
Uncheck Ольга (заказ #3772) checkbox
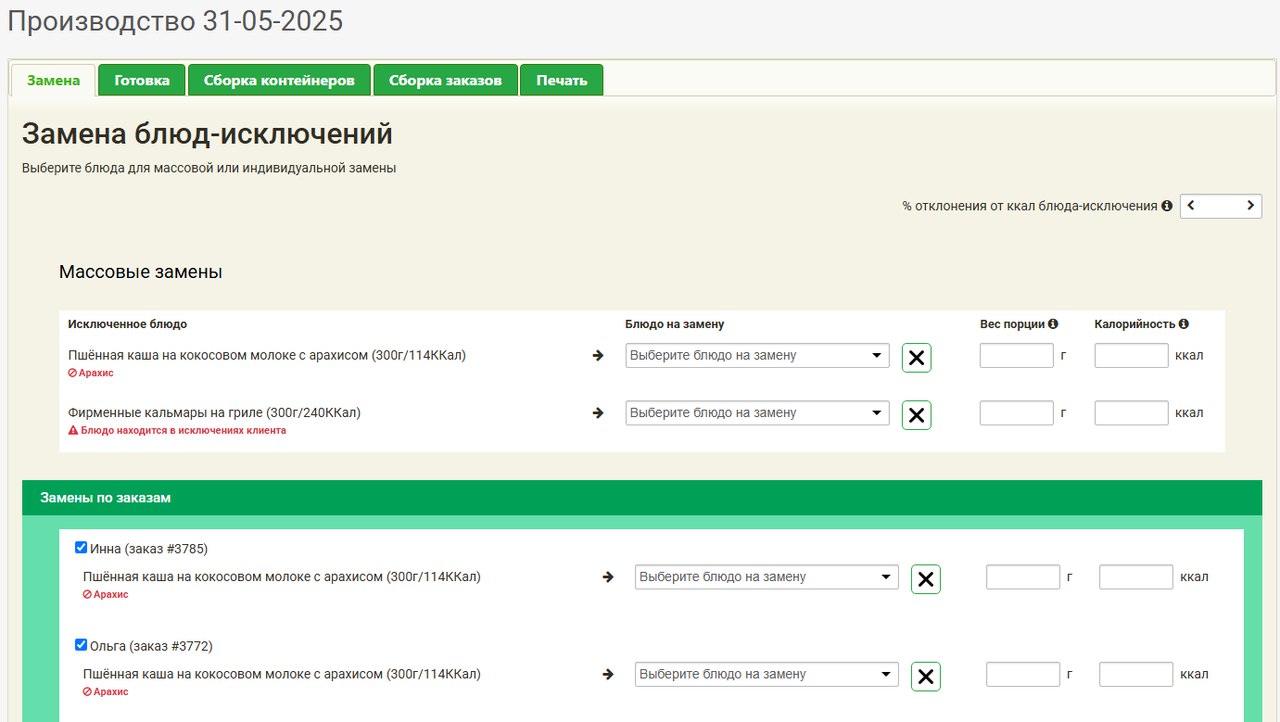[x=81, y=645]
